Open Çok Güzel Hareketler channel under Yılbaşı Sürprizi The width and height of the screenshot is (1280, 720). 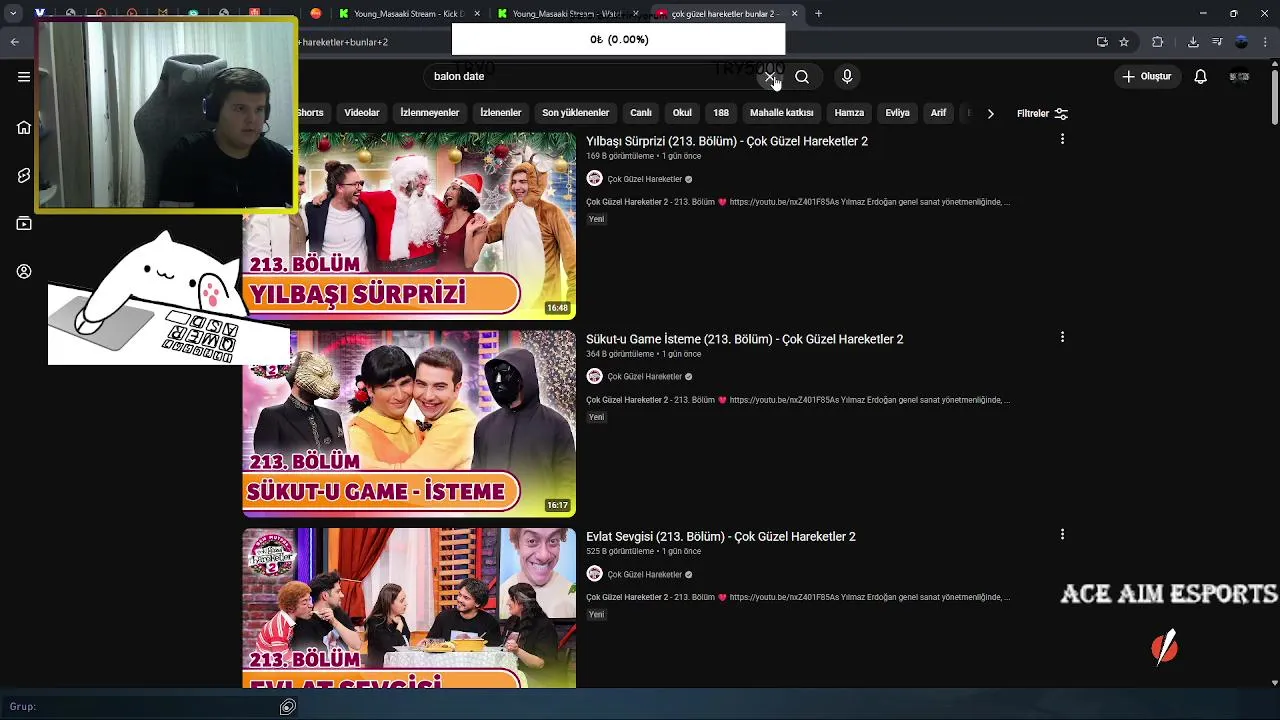click(x=644, y=179)
